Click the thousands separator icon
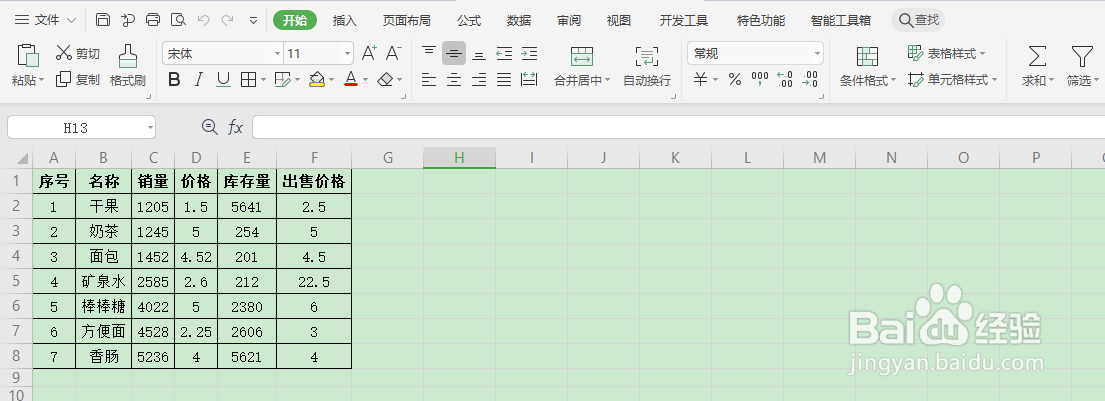Image resolution: width=1105 pixels, height=401 pixels. (x=760, y=80)
